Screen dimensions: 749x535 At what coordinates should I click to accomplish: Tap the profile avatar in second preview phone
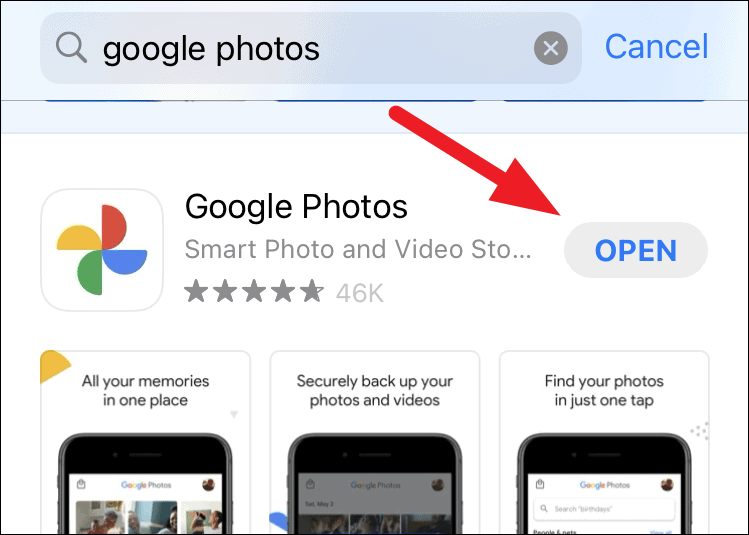[x=438, y=485]
